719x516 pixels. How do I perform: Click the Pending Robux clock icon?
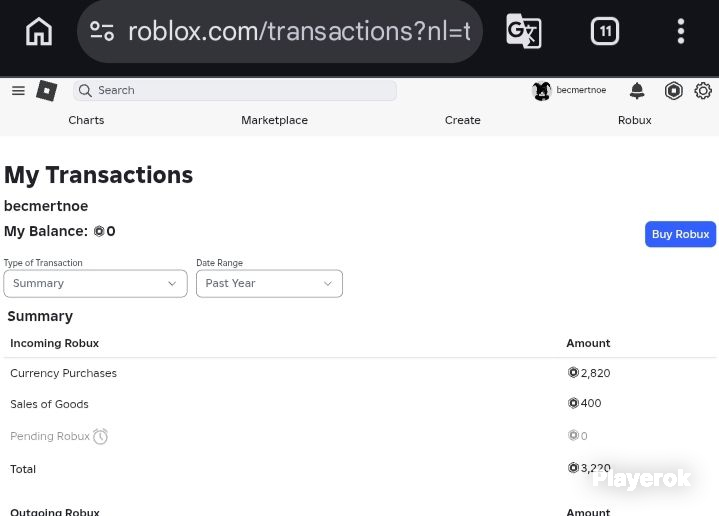point(100,436)
